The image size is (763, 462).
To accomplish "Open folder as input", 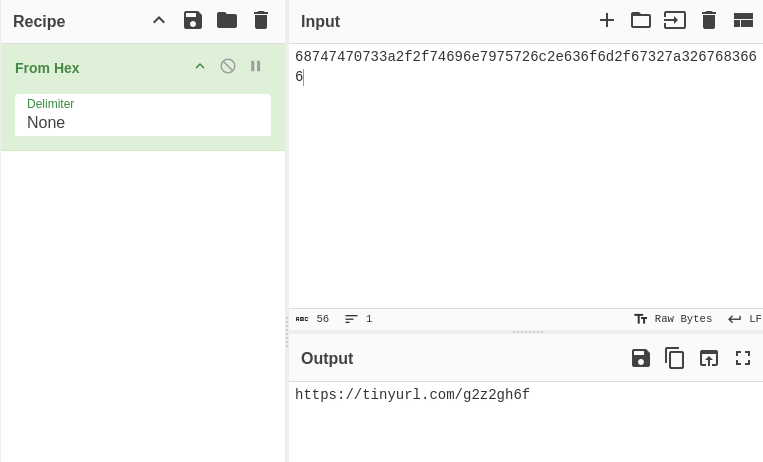I will (641, 20).
